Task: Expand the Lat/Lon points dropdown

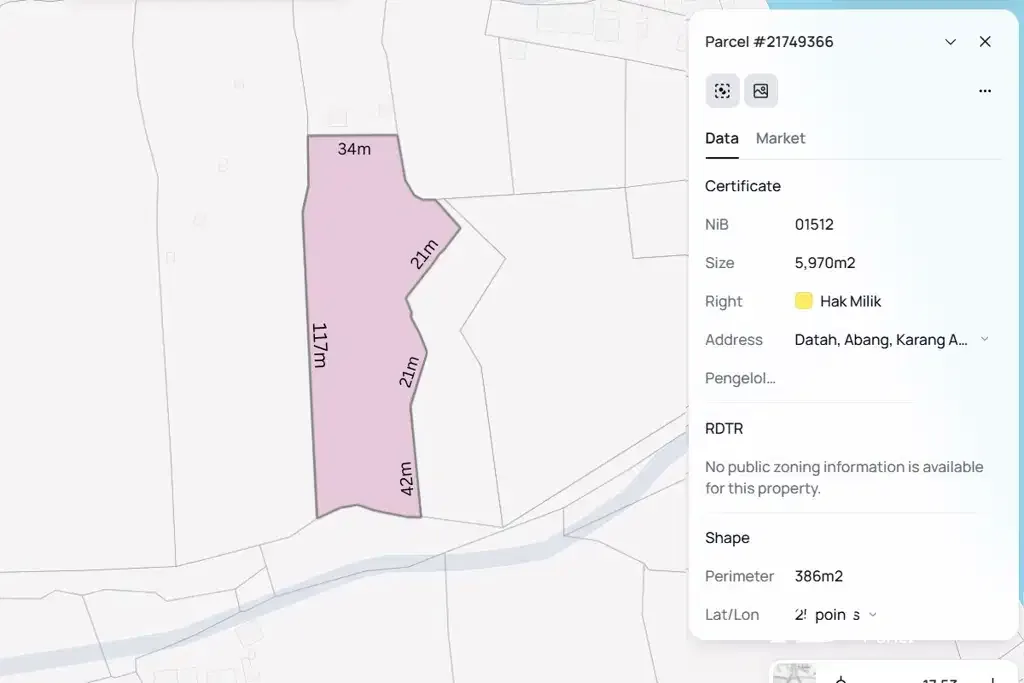Action: 872,615
